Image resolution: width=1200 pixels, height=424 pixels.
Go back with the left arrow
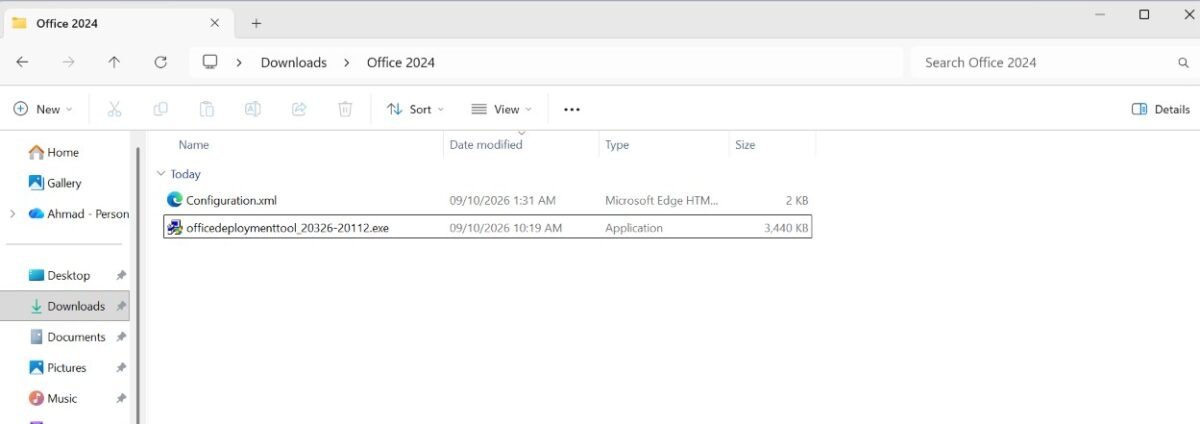coord(22,62)
